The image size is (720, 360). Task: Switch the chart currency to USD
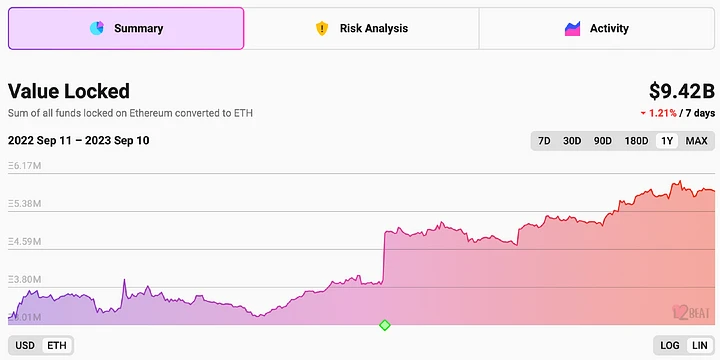[x=25, y=345]
